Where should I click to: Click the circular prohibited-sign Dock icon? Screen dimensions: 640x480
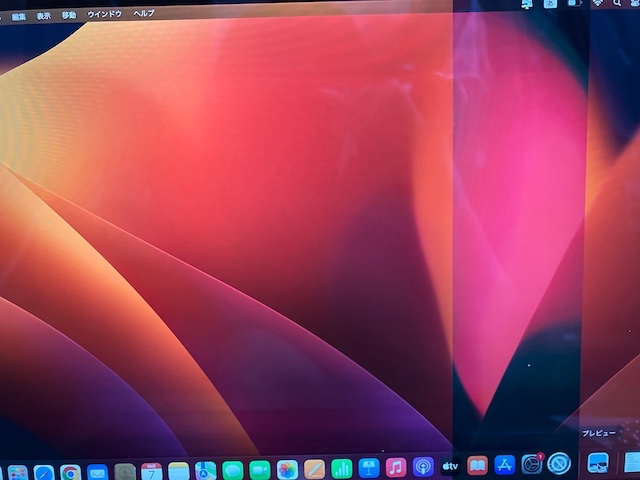559,463
